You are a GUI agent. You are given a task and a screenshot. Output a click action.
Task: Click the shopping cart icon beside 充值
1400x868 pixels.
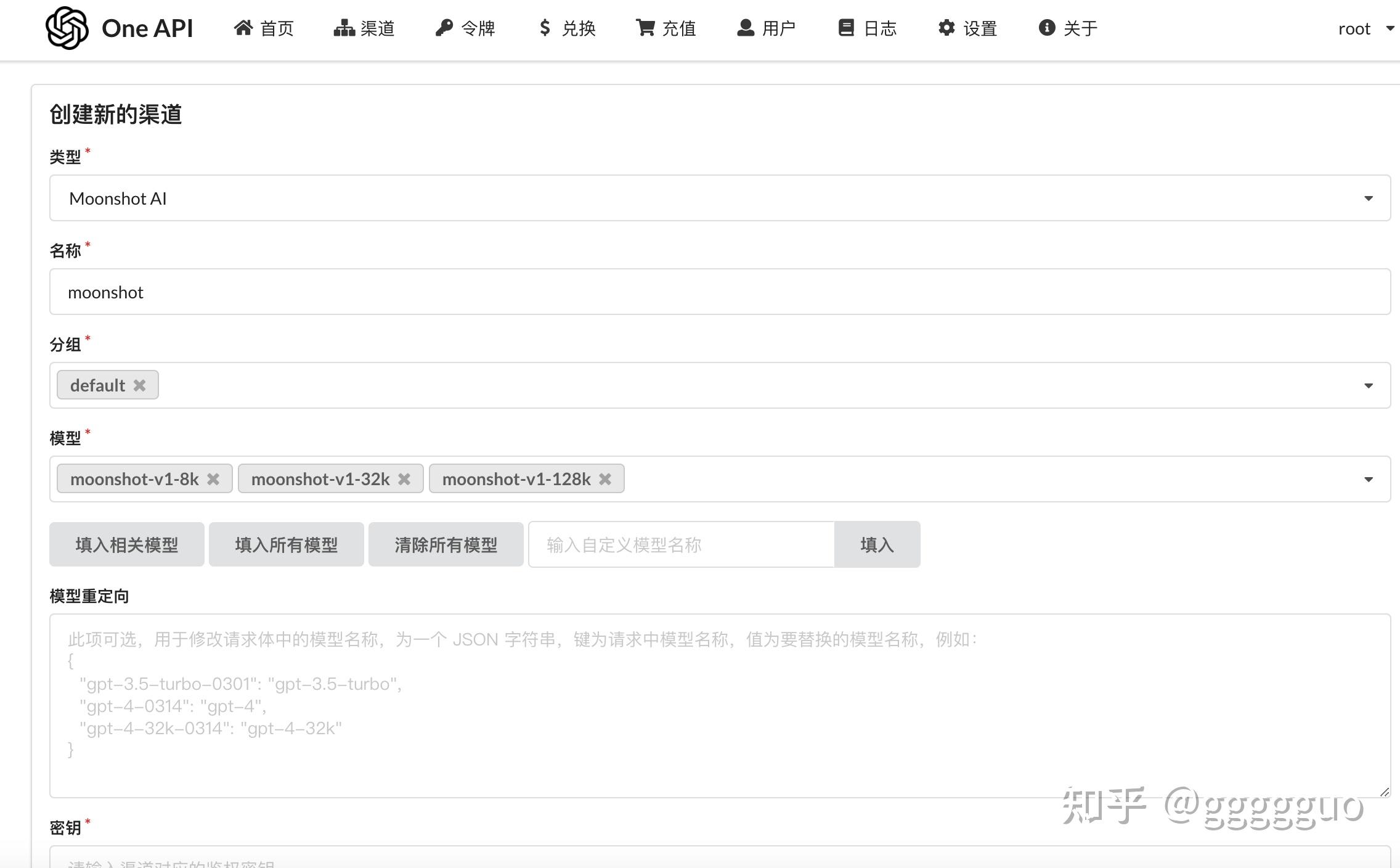(x=645, y=28)
